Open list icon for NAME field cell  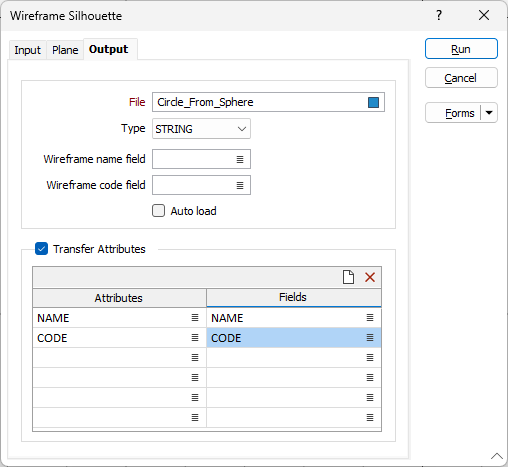370,318
